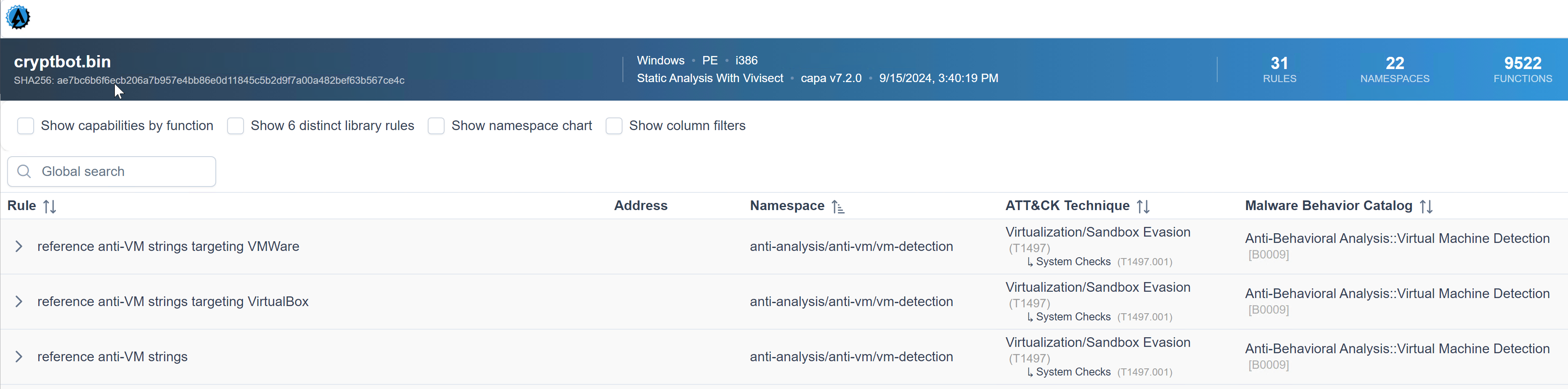Click the magnifier icon in Global search
Viewport: 1568px width, 389px height.
[x=24, y=171]
